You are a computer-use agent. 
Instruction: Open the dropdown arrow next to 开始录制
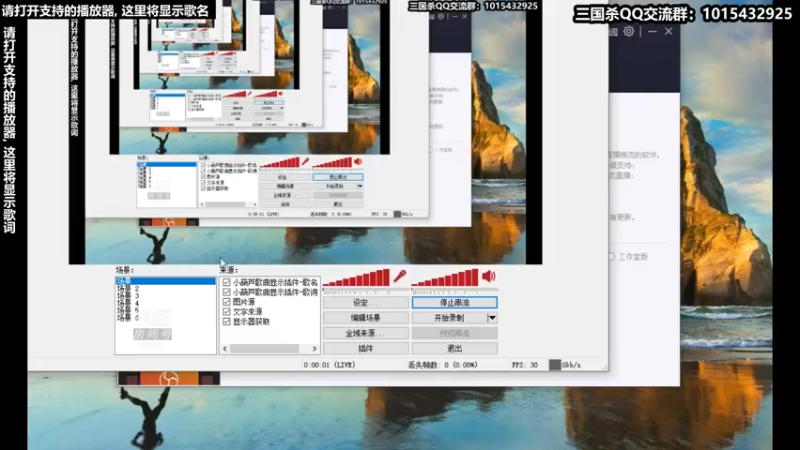click(492, 318)
